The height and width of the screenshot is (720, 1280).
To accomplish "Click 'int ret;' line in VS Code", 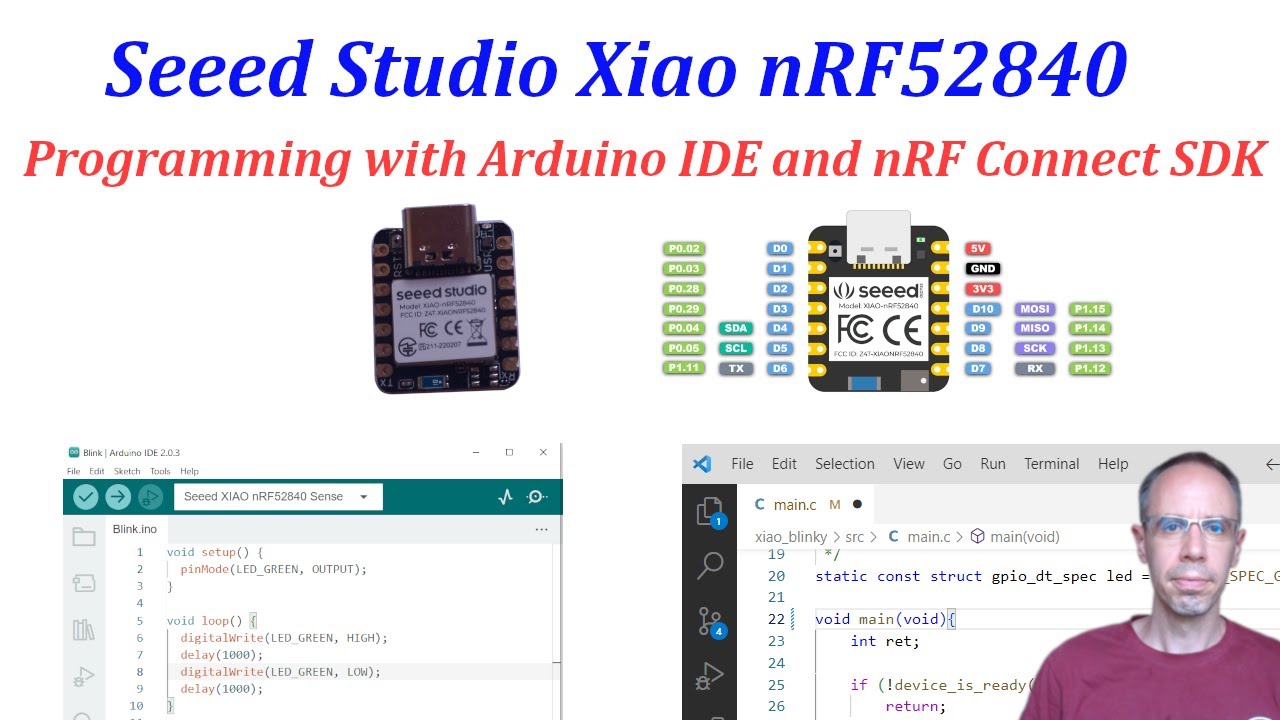I will coord(885,641).
